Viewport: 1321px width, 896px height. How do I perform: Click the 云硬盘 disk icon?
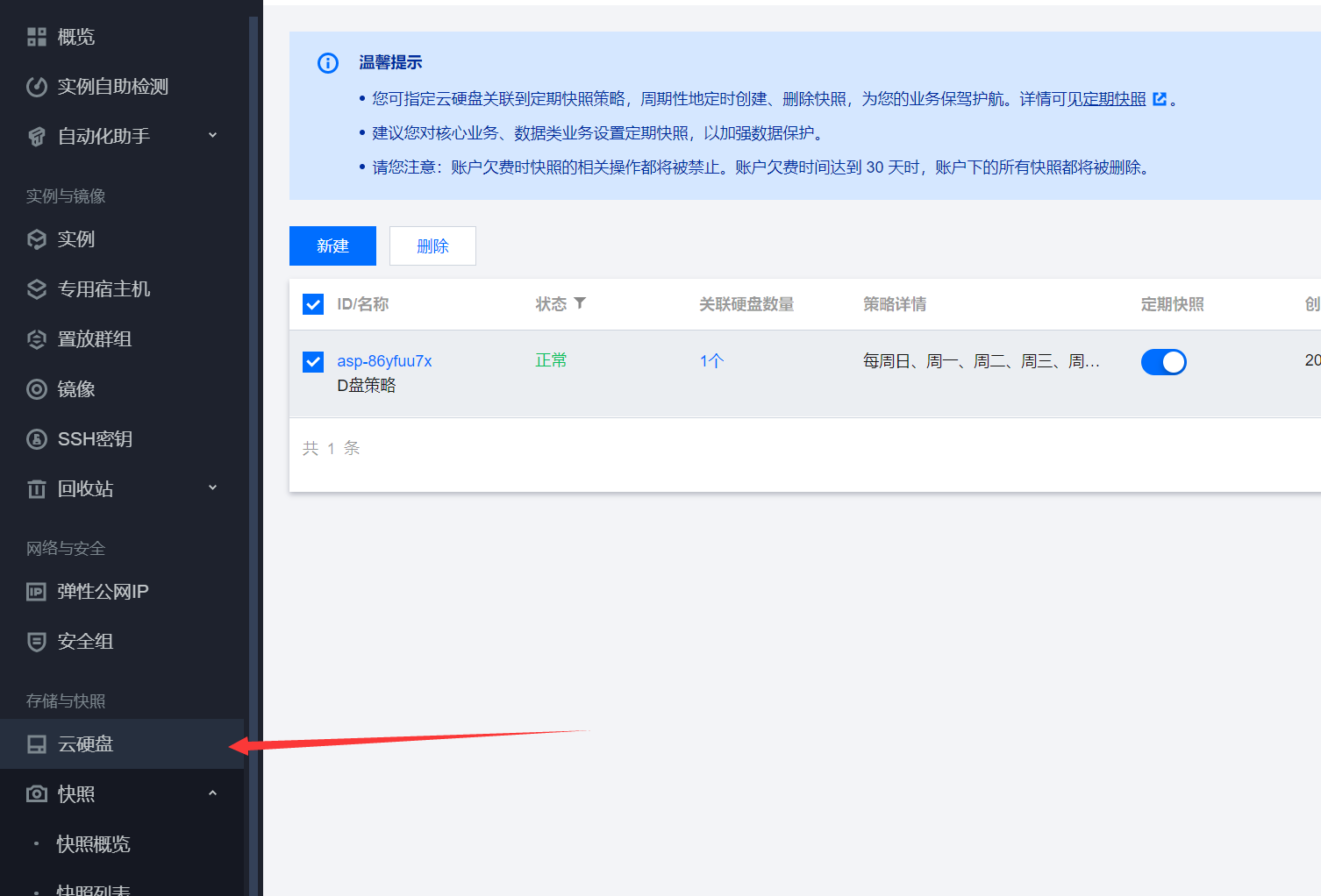(37, 744)
